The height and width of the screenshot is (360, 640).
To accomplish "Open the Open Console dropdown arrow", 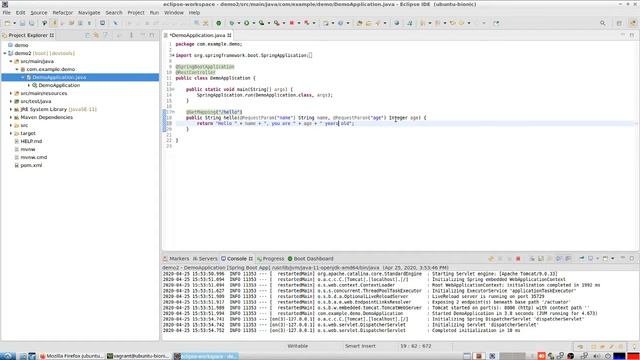I will coord(613,259).
